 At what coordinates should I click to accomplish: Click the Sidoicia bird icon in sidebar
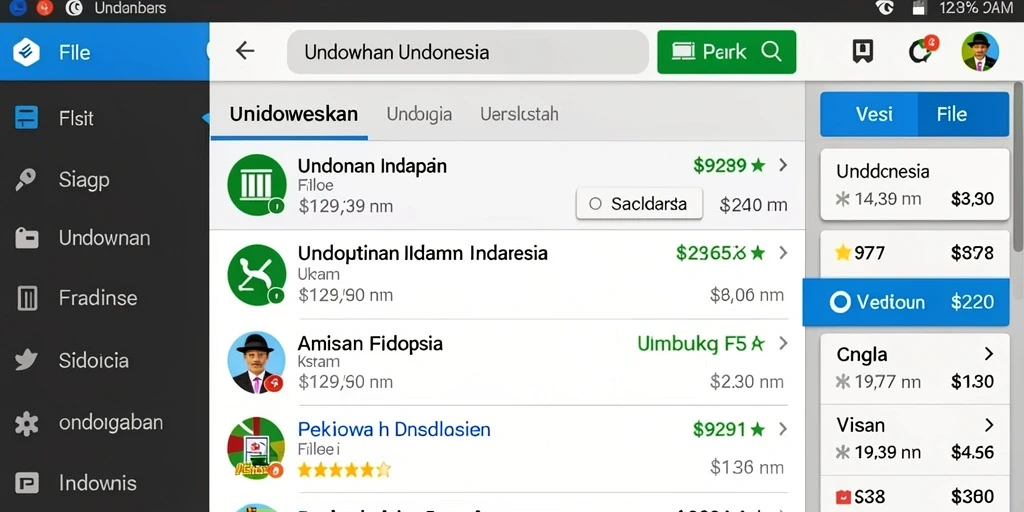pyautogui.click(x=26, y=360)
